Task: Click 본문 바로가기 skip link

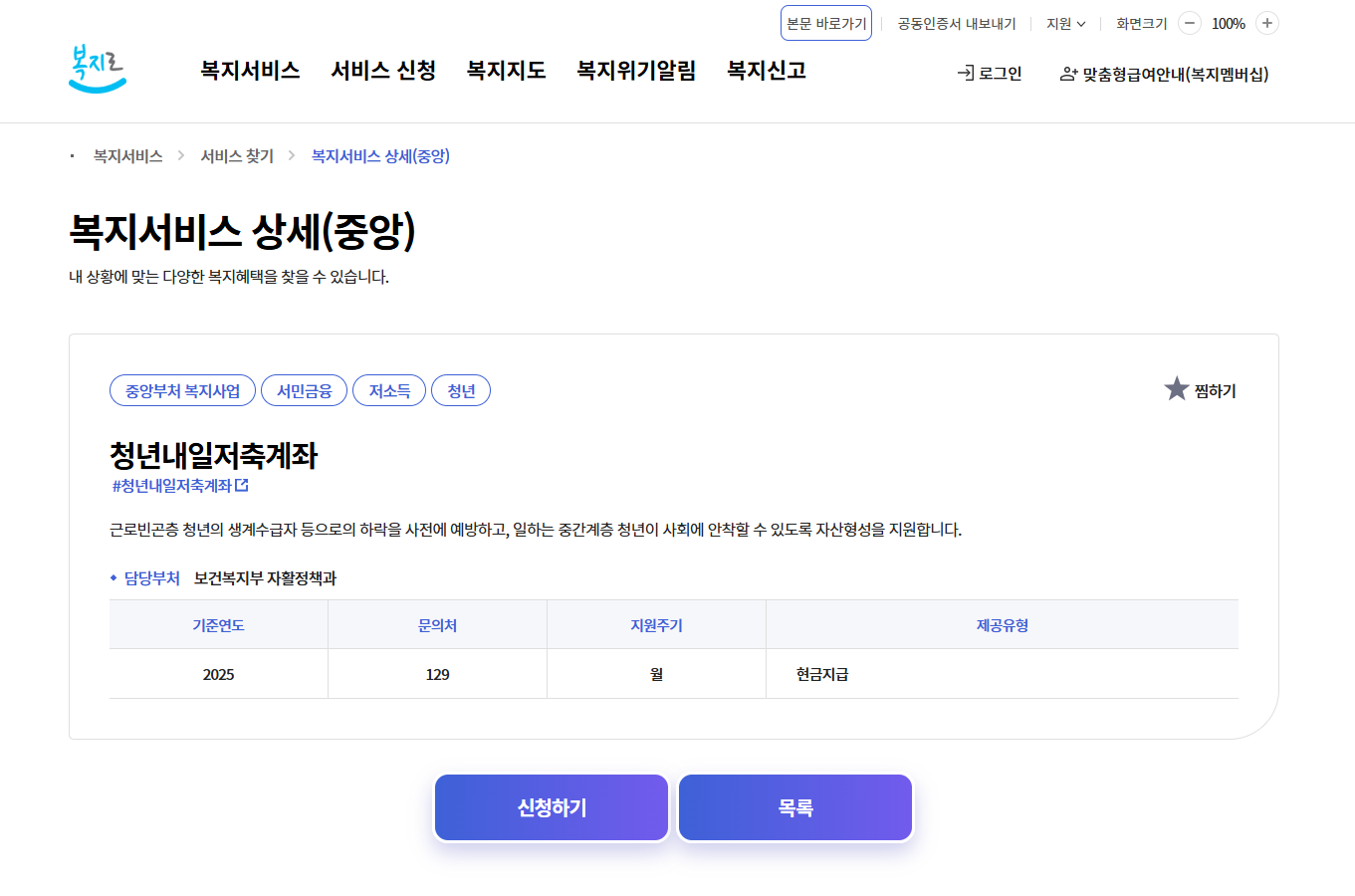Action: [826, 23]
